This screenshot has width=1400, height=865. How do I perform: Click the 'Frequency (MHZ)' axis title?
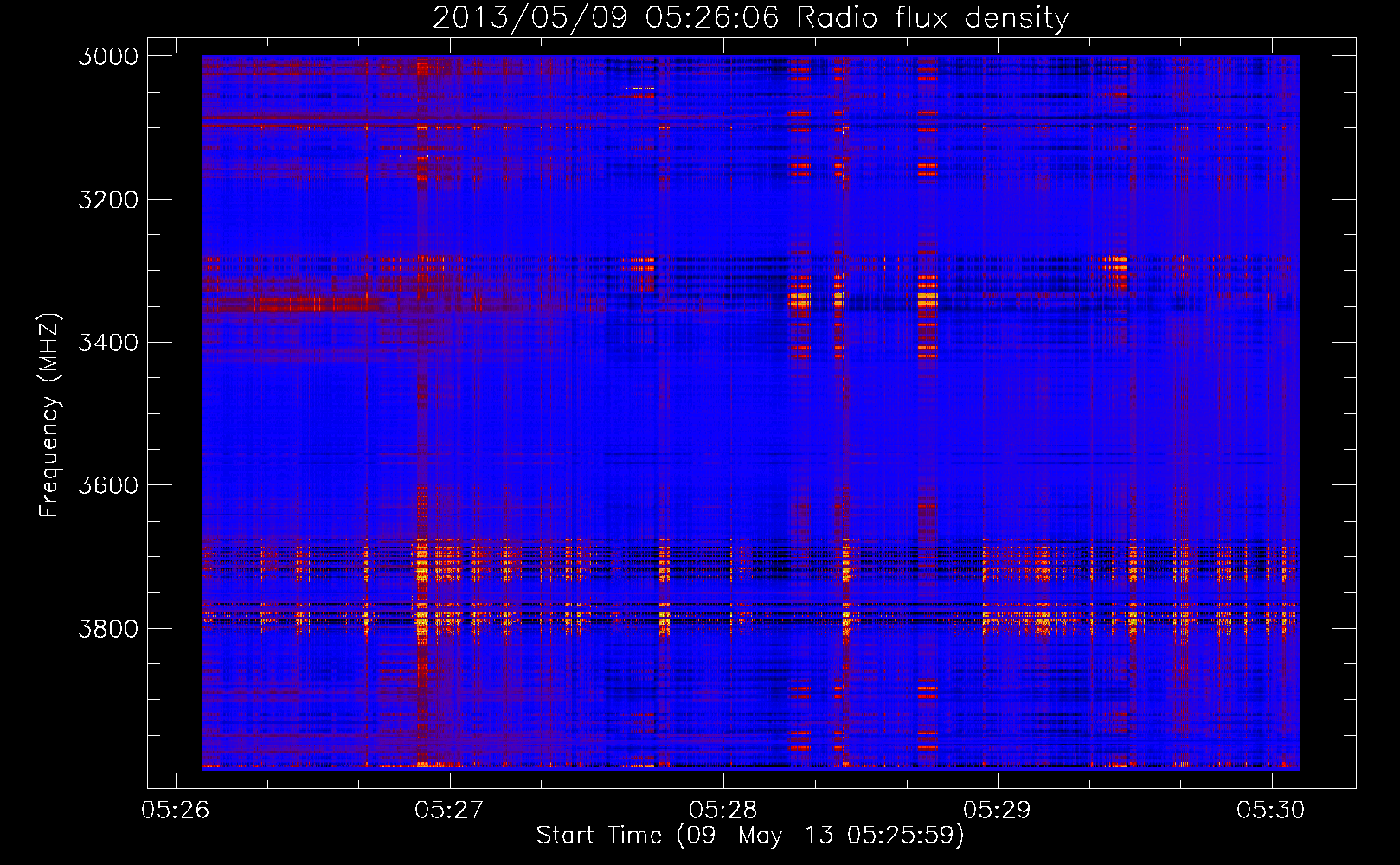pos(49,414)
